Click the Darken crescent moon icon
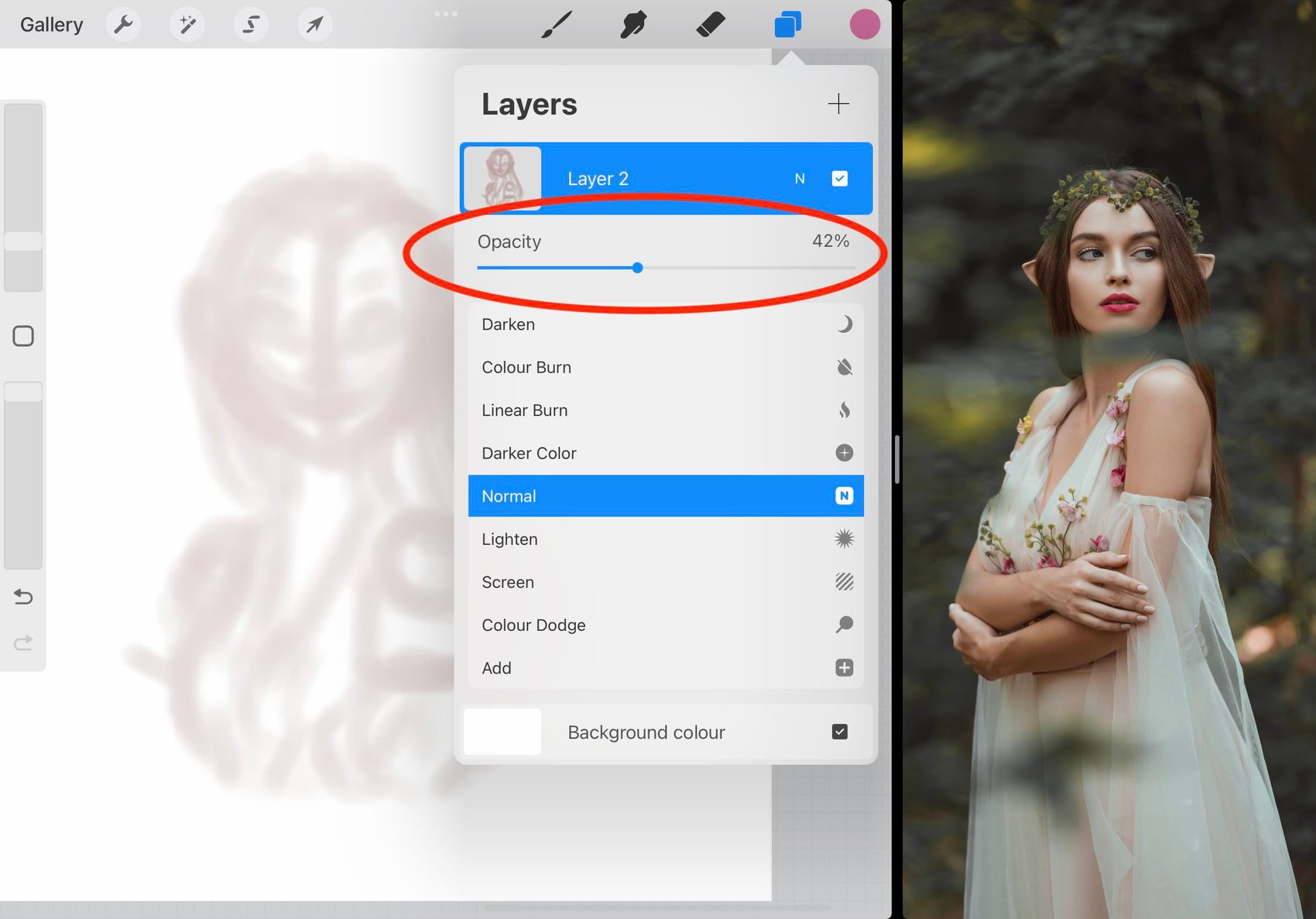The width and height of the screenshot is (1316, 919). click(x=845, y=324)
